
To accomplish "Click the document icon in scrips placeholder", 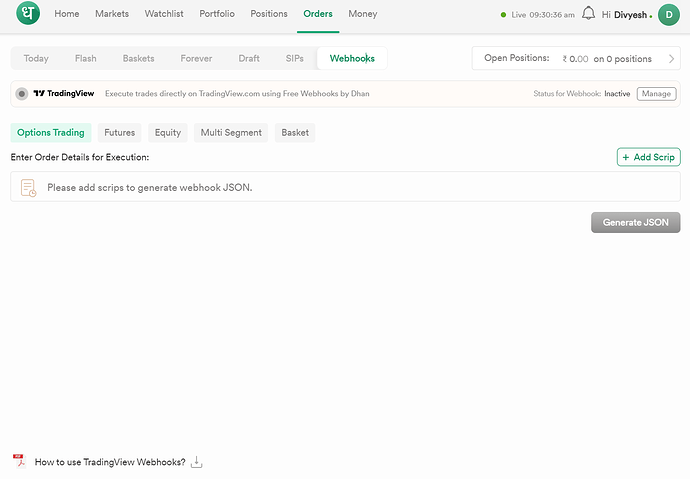I will [x=29, y=187].
